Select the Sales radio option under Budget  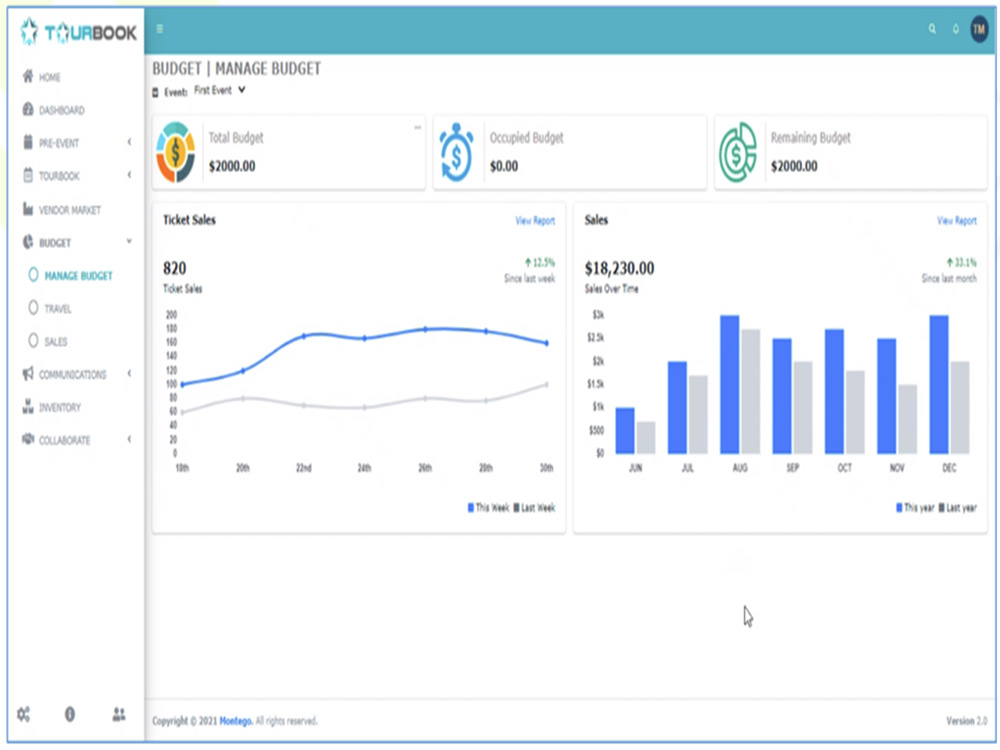click(56, 341)
